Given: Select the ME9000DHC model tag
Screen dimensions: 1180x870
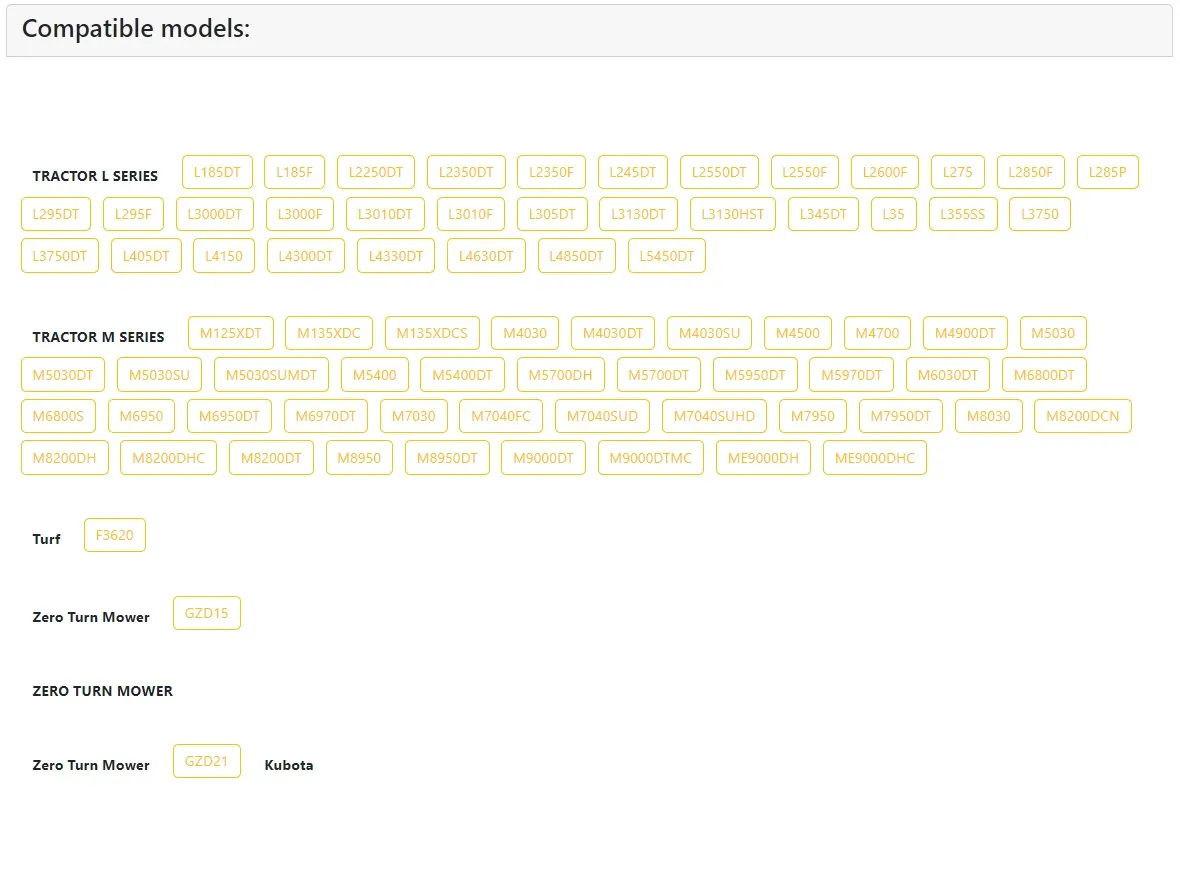Looking at the screenshot, I should coord(874,458).
